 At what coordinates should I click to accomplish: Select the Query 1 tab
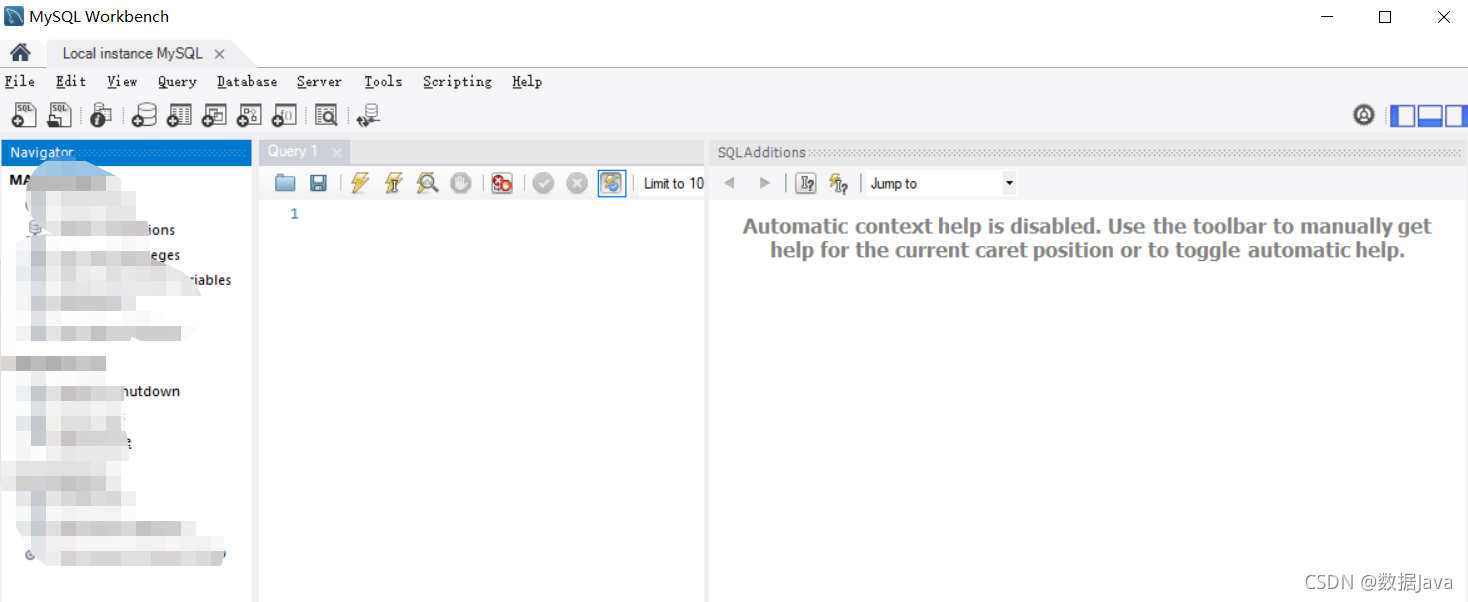point(292,151)
